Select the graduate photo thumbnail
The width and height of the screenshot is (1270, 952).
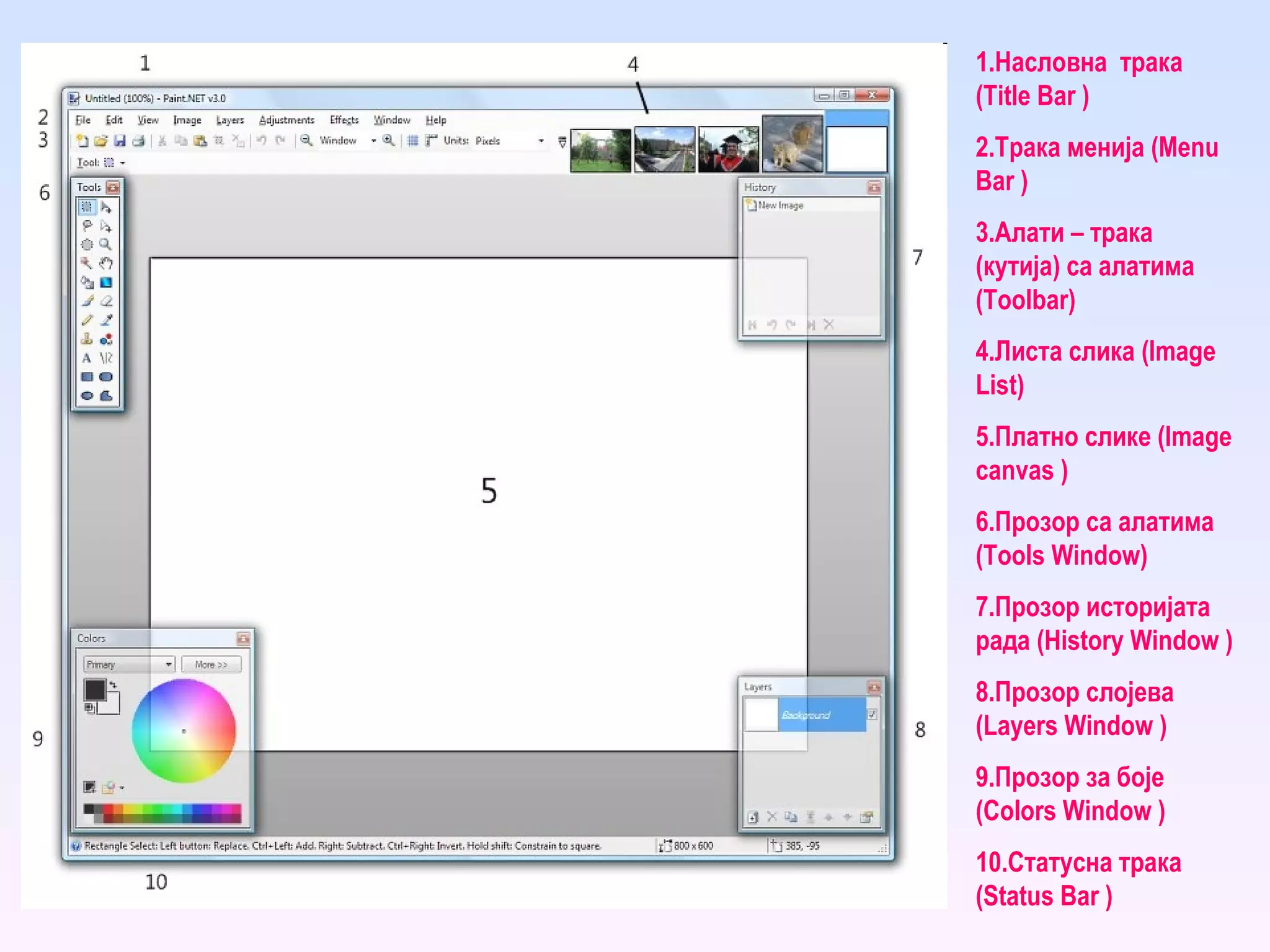click(728, 149)
